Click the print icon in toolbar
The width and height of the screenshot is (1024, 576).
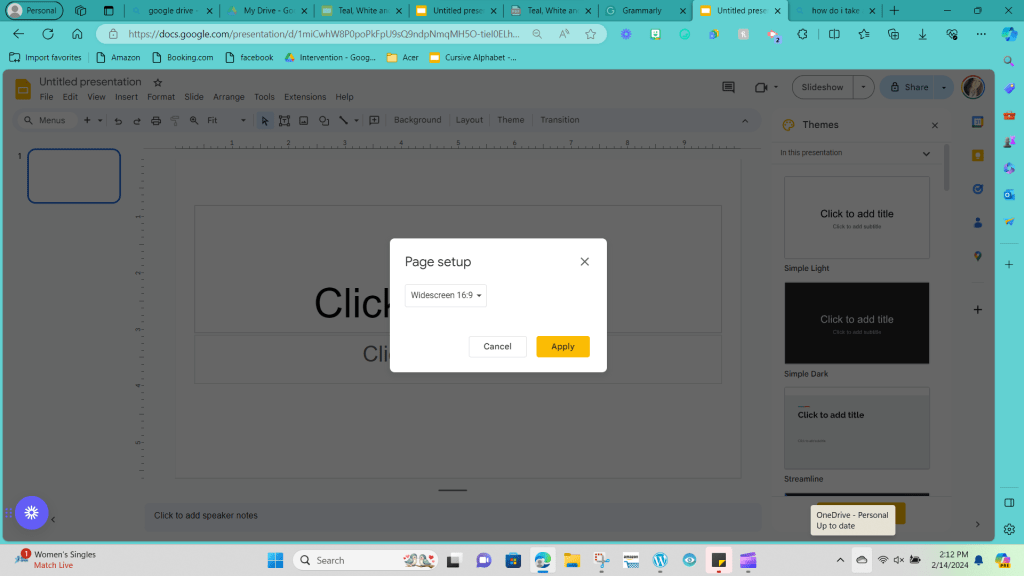click(x=155, y=120)
